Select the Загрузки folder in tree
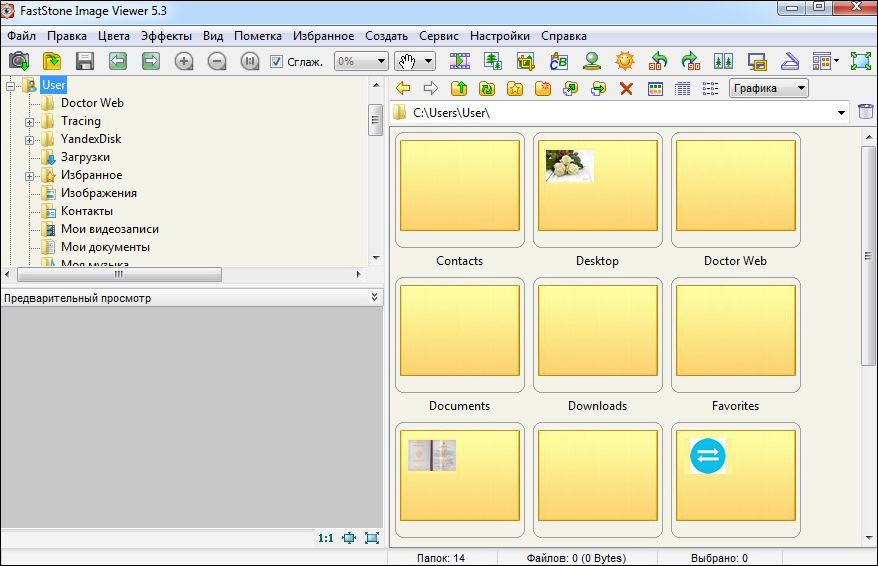Image resolution: width=878 pixels, height=566 pixels. click(x=85, y=157)
